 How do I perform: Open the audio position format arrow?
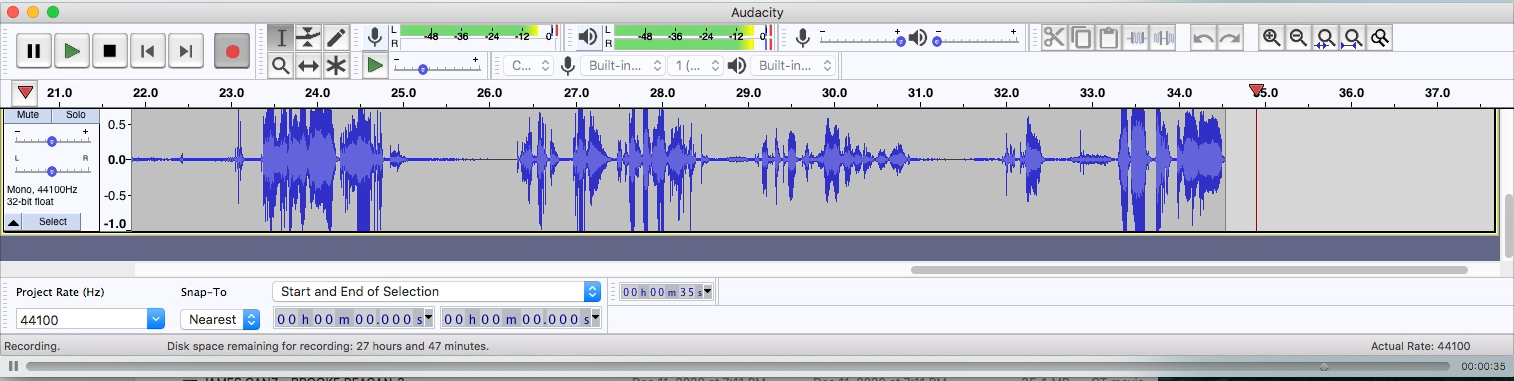pyautogui.click(x=708, y=292)
